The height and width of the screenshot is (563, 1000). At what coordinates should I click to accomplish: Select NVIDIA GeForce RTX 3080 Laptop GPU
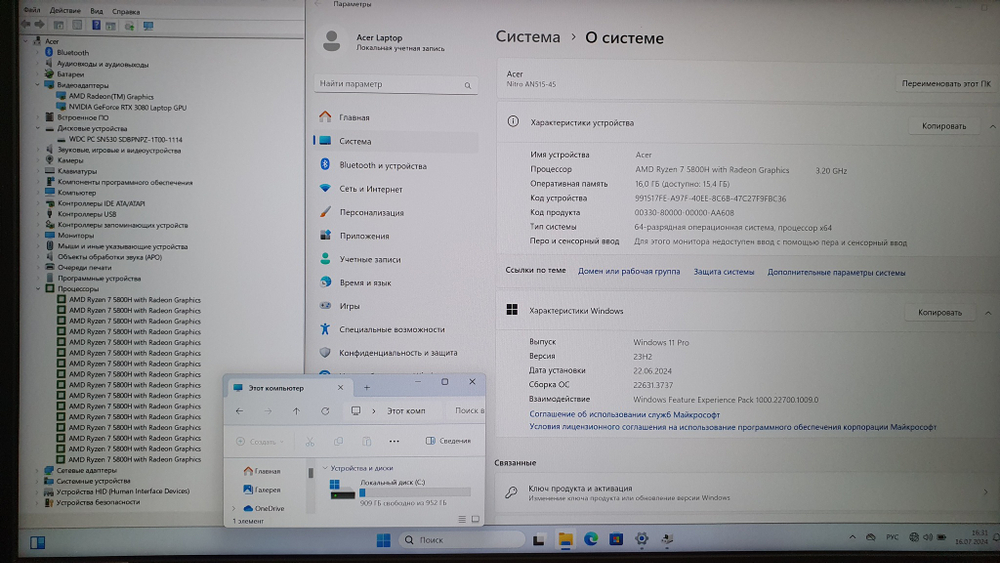point(128,108)
